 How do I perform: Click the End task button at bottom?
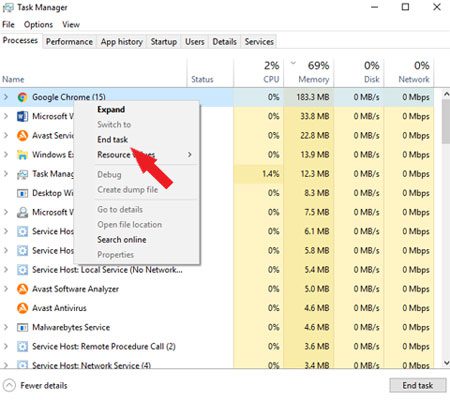[418, 386]
